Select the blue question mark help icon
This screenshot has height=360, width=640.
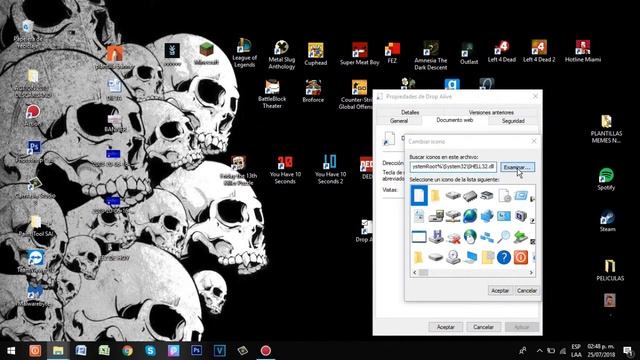[x=504, y=258]
